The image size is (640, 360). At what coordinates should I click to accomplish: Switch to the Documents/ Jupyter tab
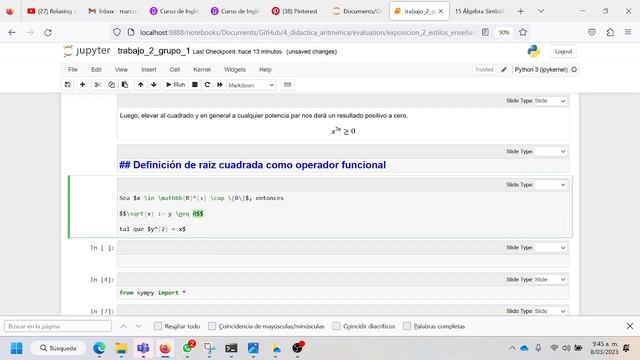[356, 11]
